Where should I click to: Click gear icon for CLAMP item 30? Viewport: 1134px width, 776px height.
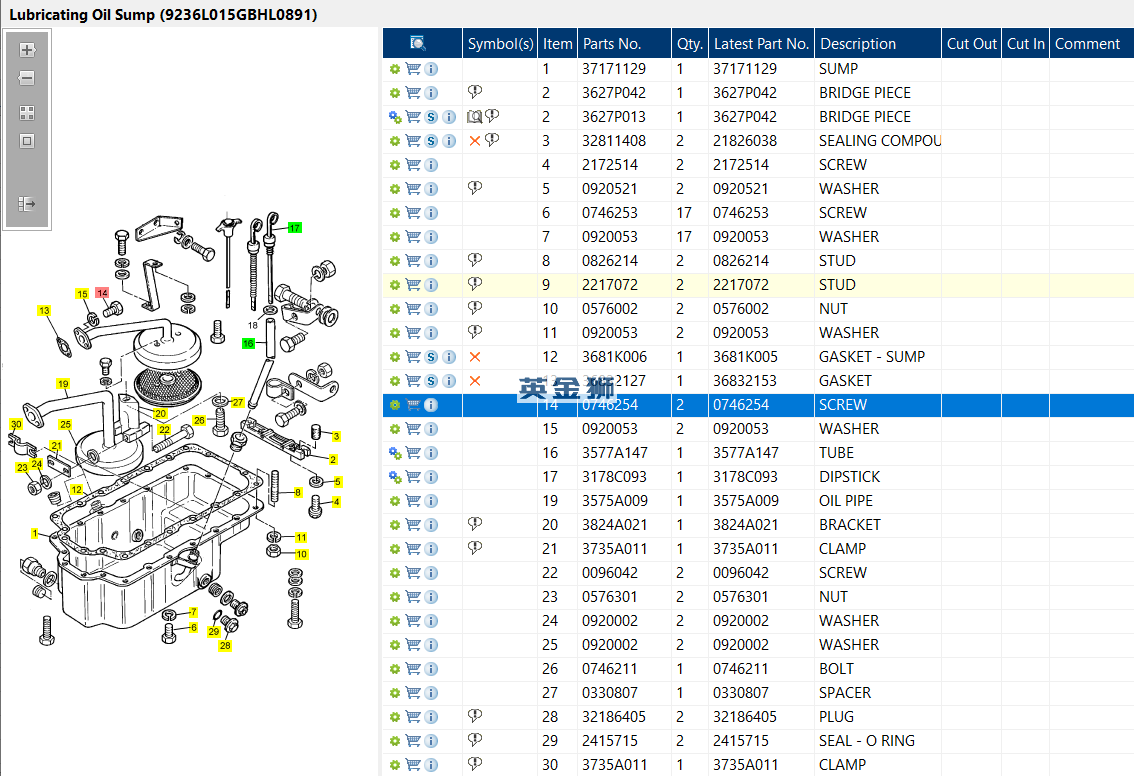395,765
